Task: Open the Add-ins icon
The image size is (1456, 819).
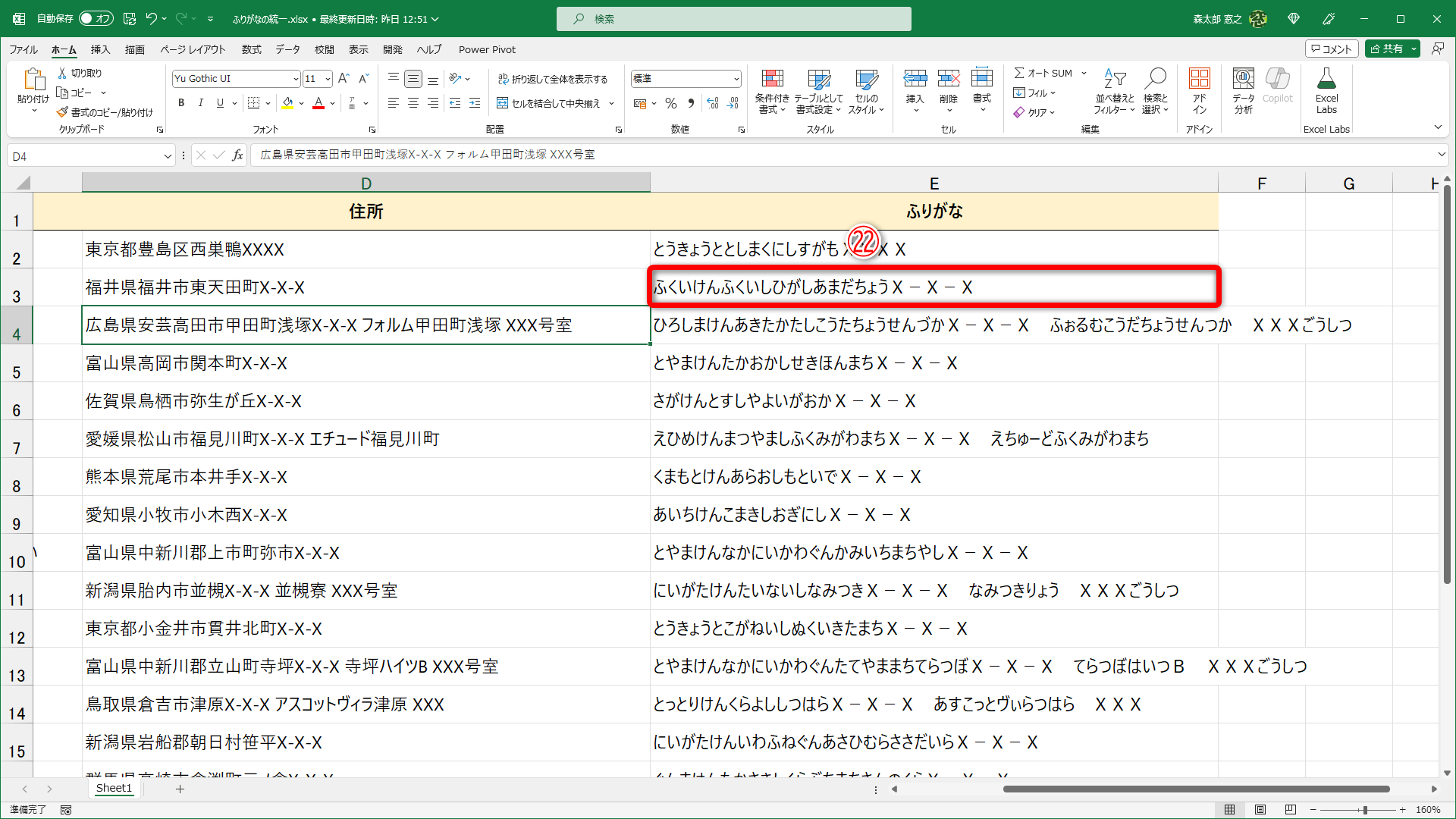Action: pos(1199,80)
